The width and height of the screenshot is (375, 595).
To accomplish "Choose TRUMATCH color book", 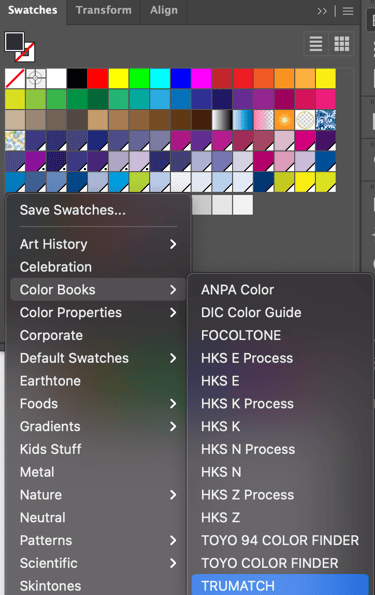I will 280,585.
